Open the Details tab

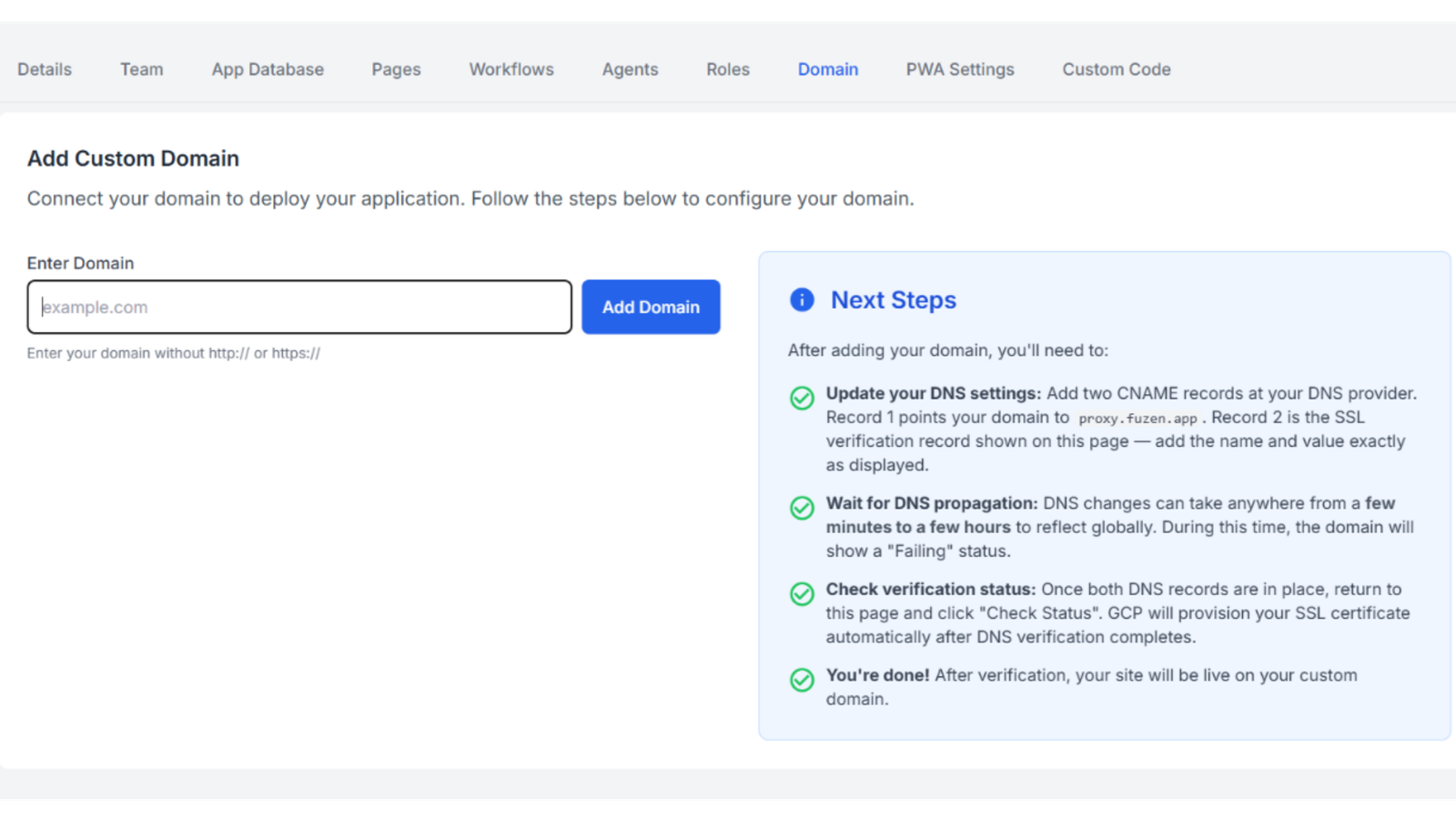click(x=45, y=69)
